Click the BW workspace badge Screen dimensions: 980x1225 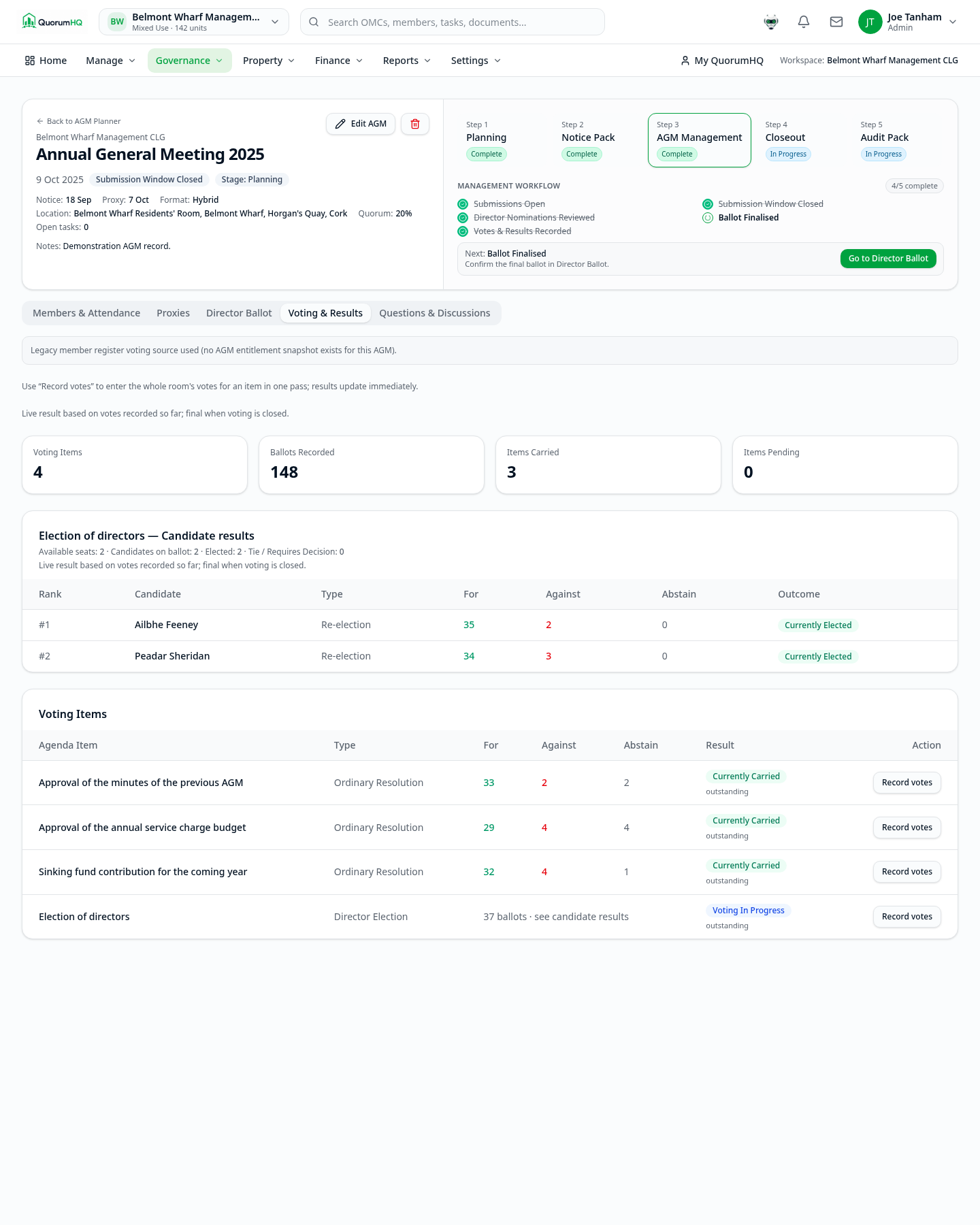coord(117,22)
